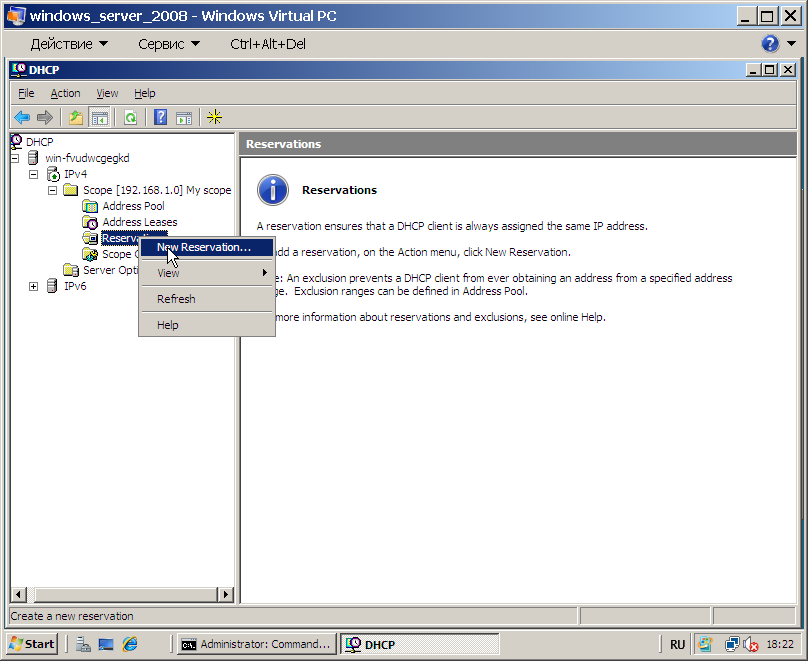Click the 18:22 system clock
The height and width of the screenshot is (661, 808).
[780, 645]
